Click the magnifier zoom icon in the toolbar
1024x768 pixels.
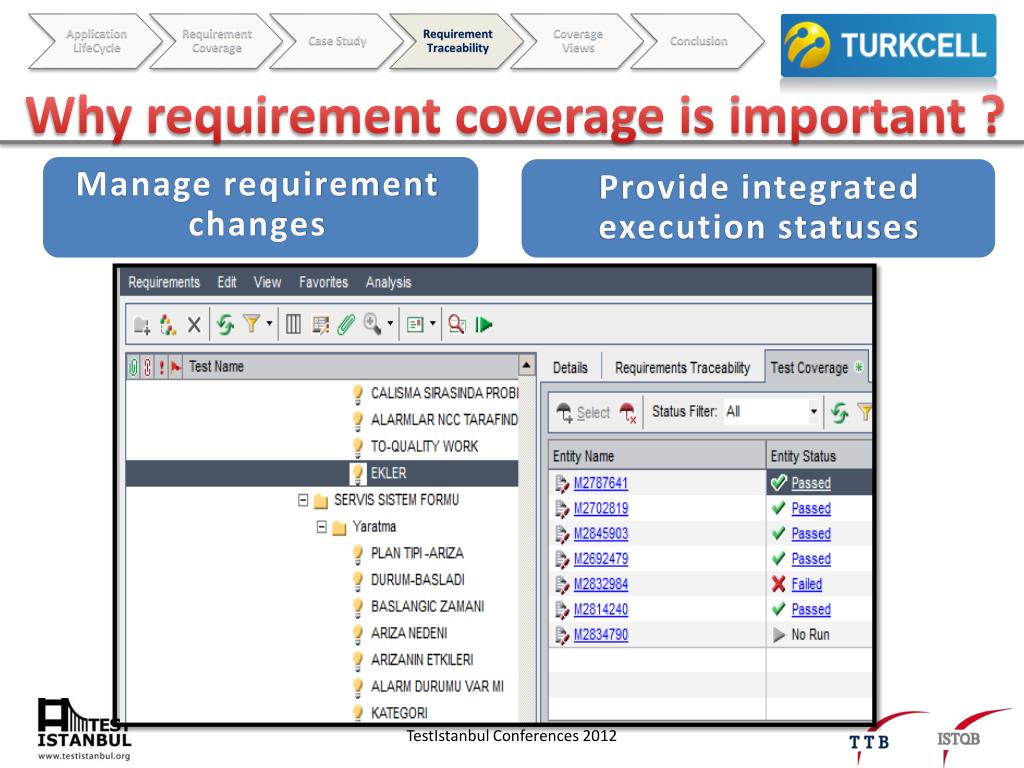371,324
